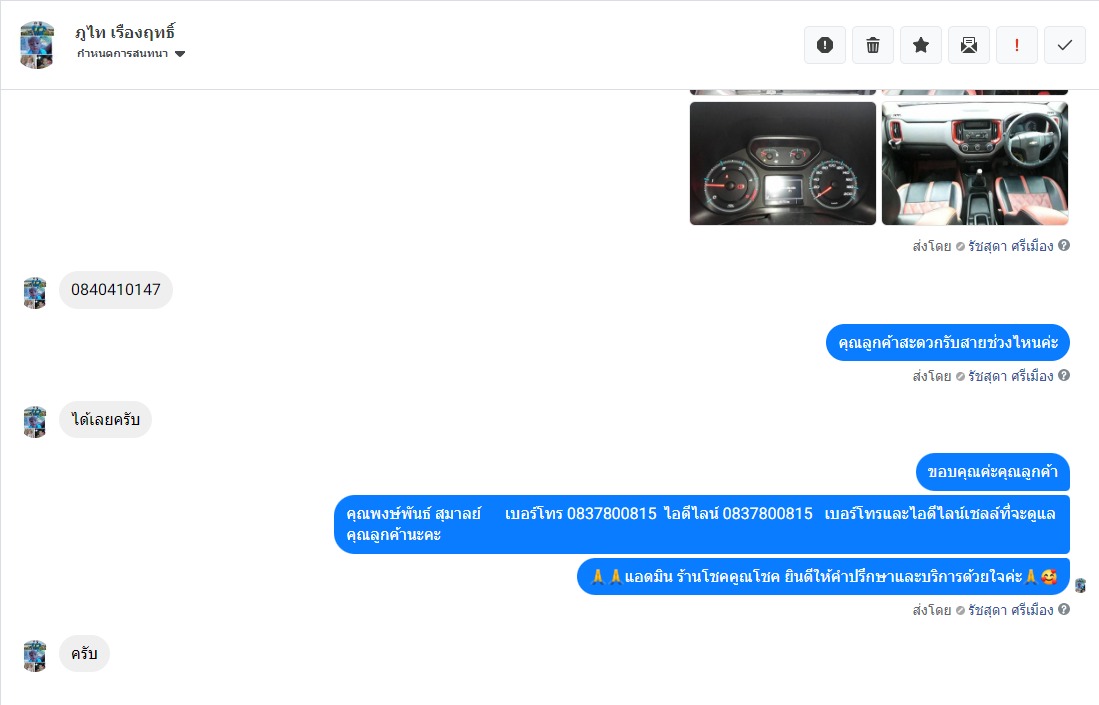Open the dashboard gauge photo thumbnail
1099x705 pixels.
point(783,163)
